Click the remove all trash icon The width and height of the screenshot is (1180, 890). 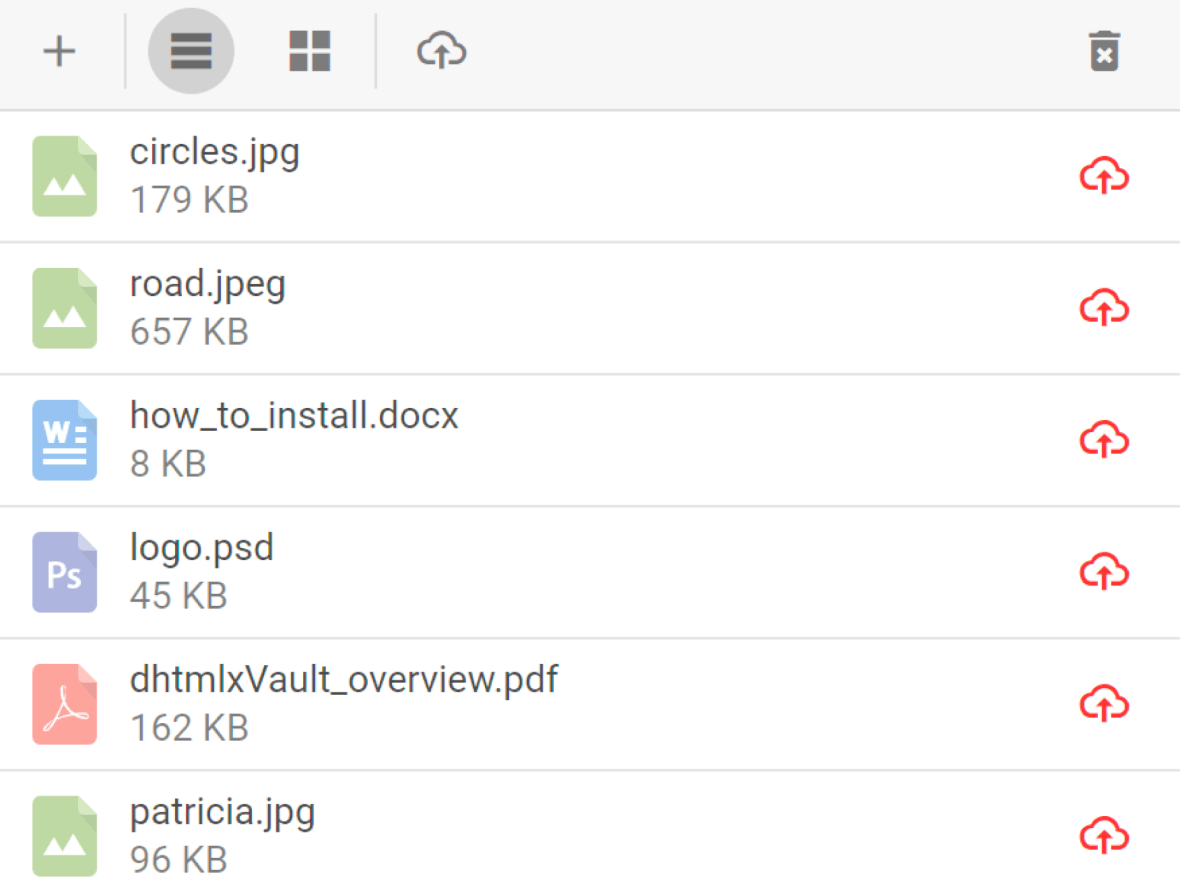tap(1104, 51)
